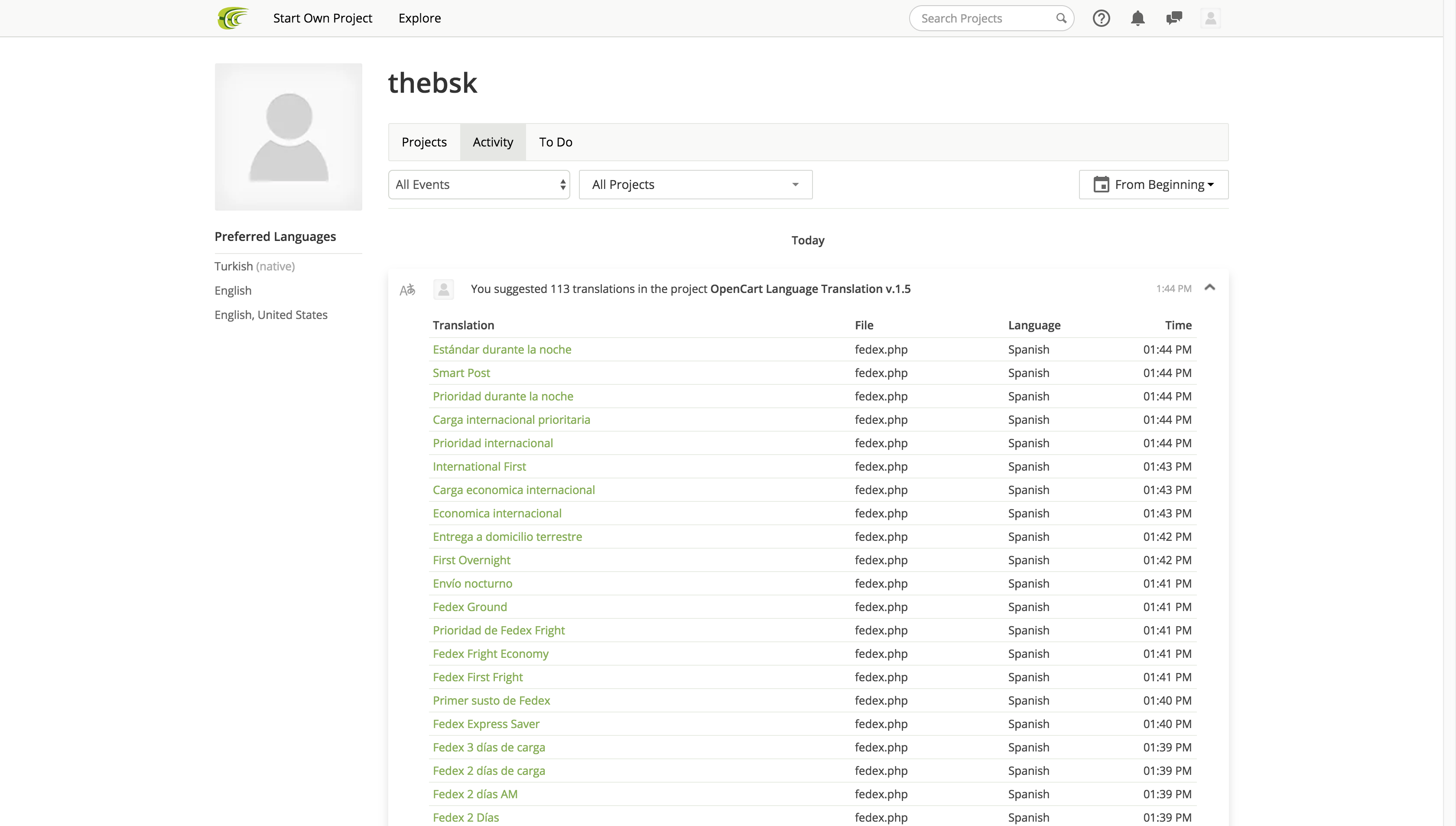Open 'Entrega a domicilio terrestre' translation
This screenshot has height=826, width=1456.
point(507,537)
